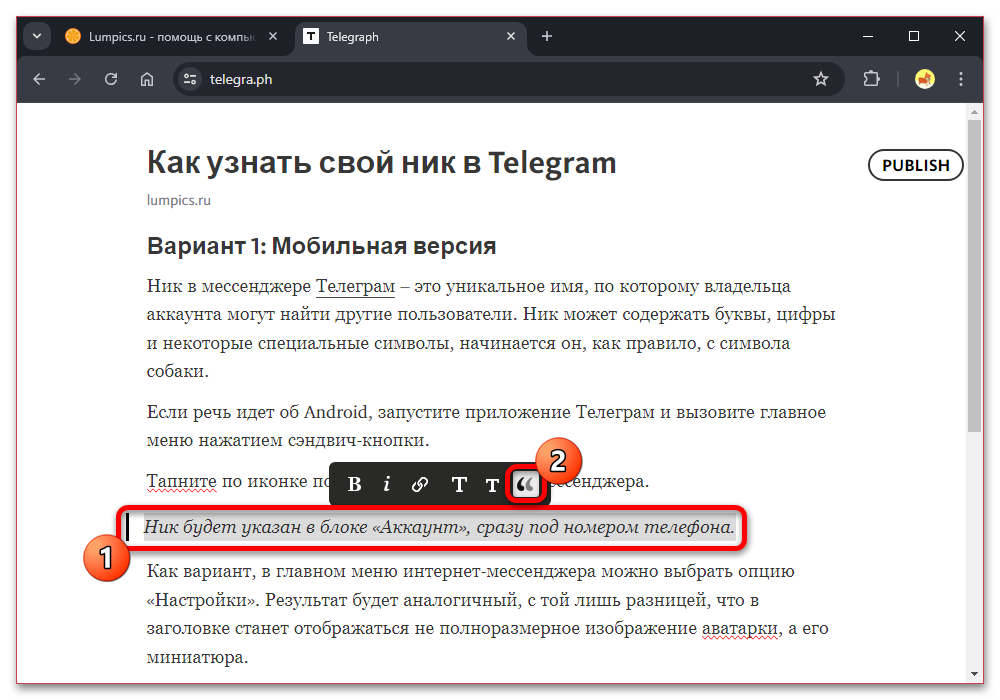
Task: Follow the underlined Телеграм link
Action: click(355, 286)
